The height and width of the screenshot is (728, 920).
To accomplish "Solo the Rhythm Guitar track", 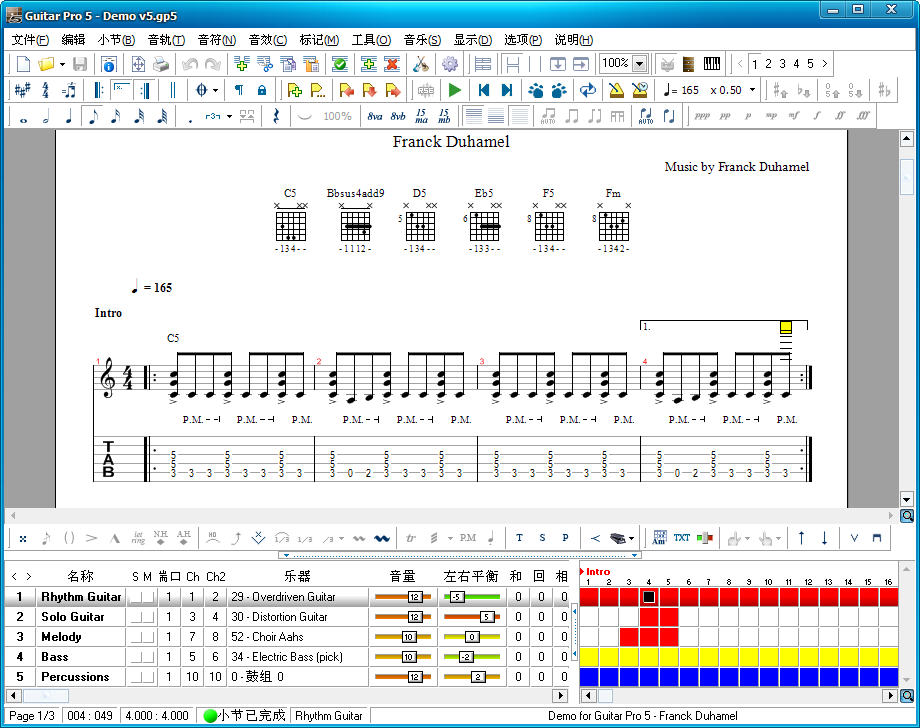I will coord(136,597).
